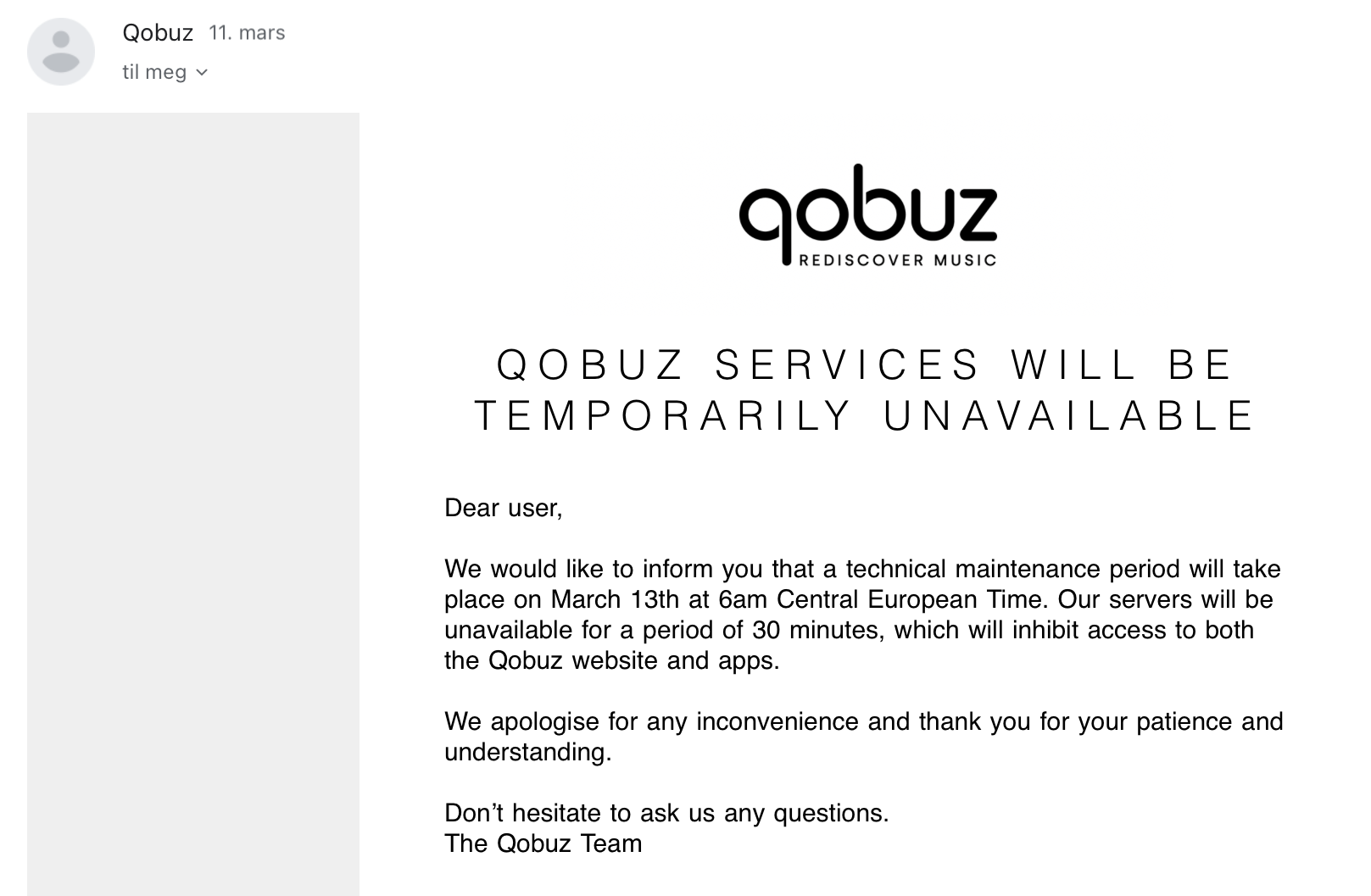The width and height of the screenshot is (1371, 896).
Task: Click "Don't hesitate to ask us any questions."
Action: (666, 813)
